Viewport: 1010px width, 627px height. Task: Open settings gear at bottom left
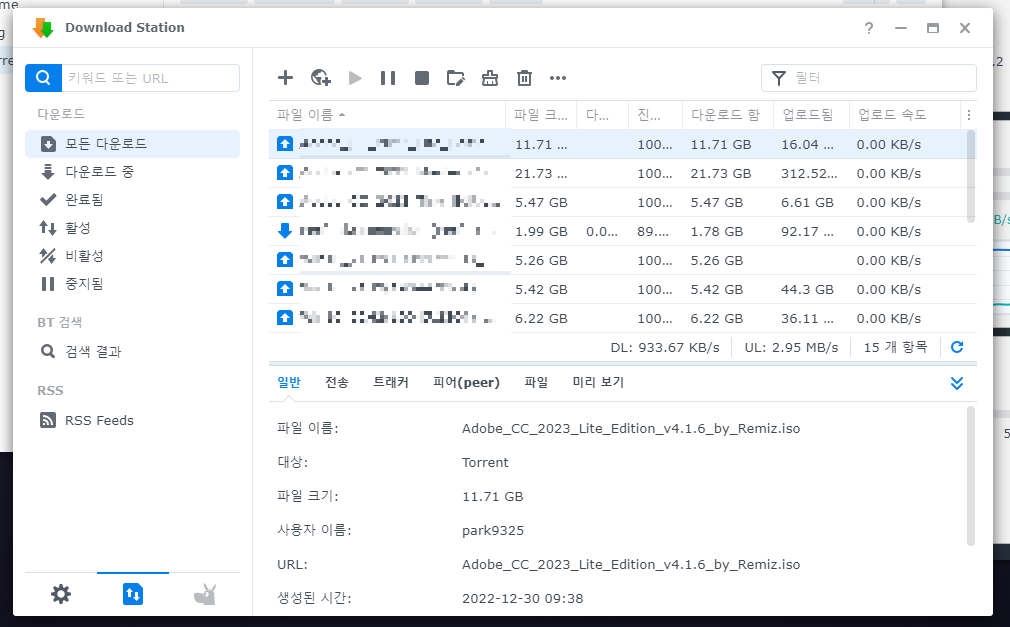[61, 595]
